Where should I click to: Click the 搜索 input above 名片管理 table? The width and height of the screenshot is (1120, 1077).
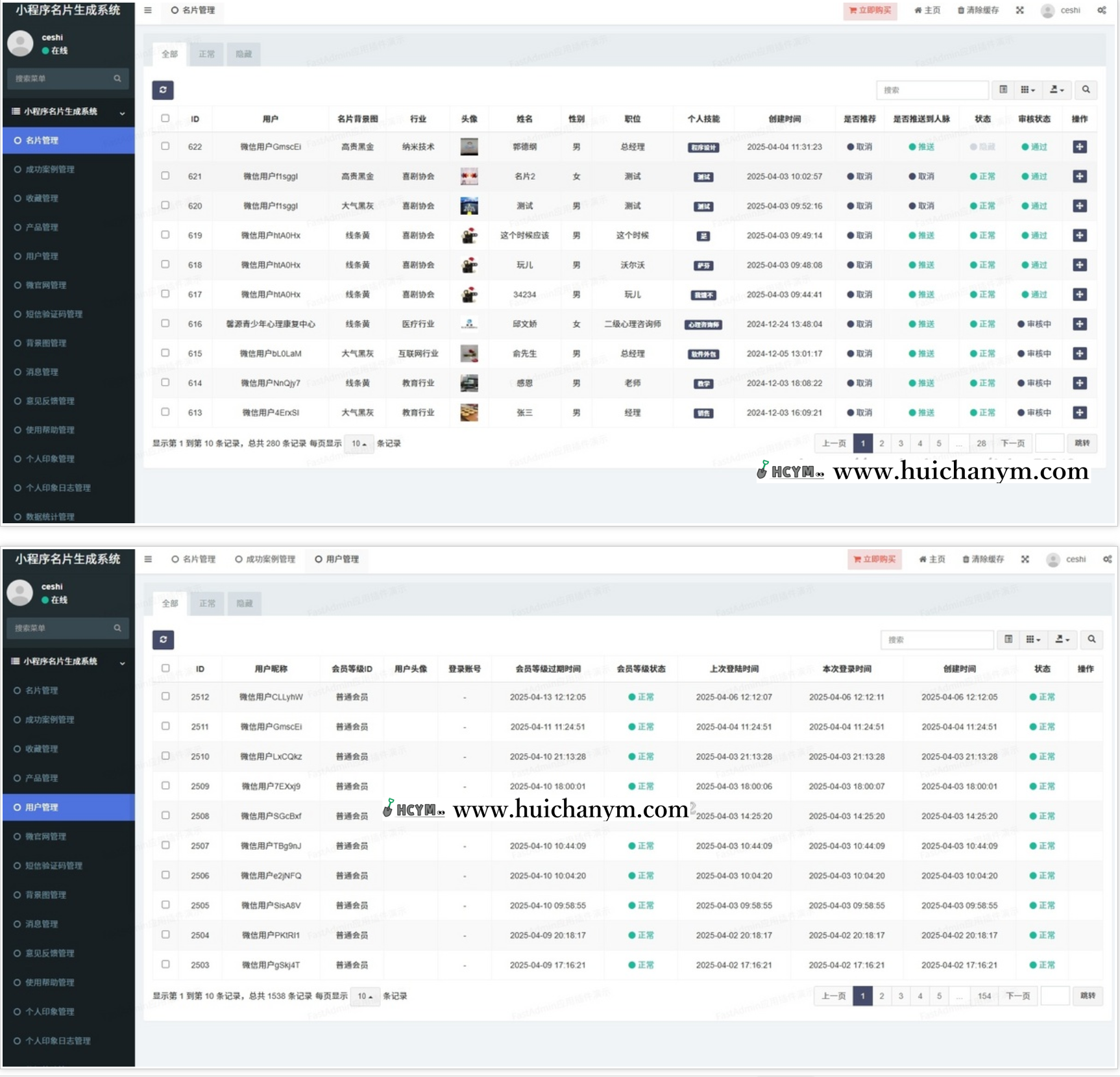[932, 90]
